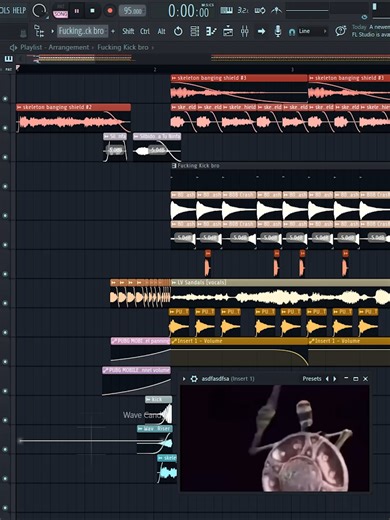Image resolution: width=390 pixels, height=520 pixels.
Task: Click the Shift modifier button
Action: pos(128,31)
